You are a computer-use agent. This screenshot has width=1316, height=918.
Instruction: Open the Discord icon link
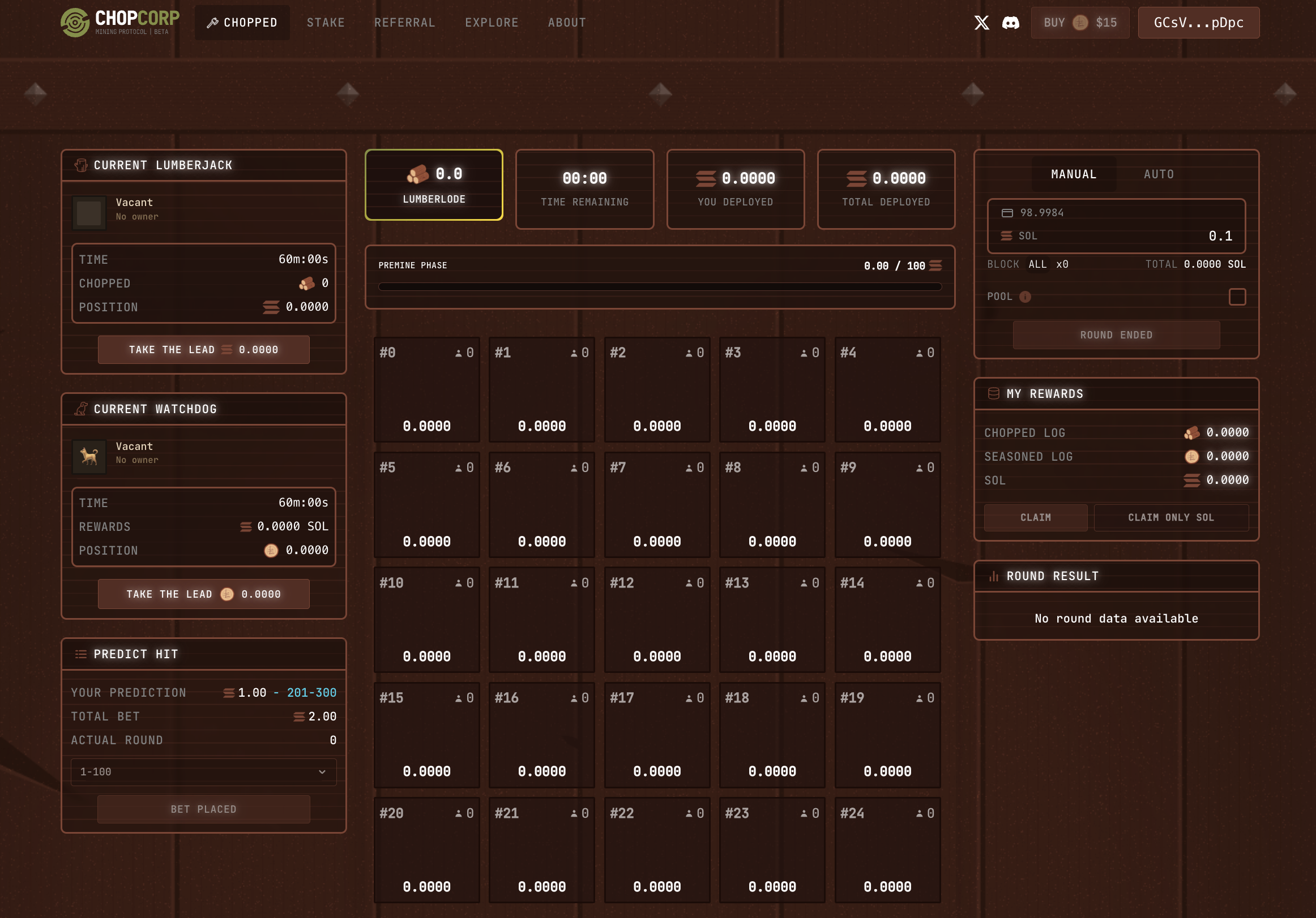tap(1010, 23)
